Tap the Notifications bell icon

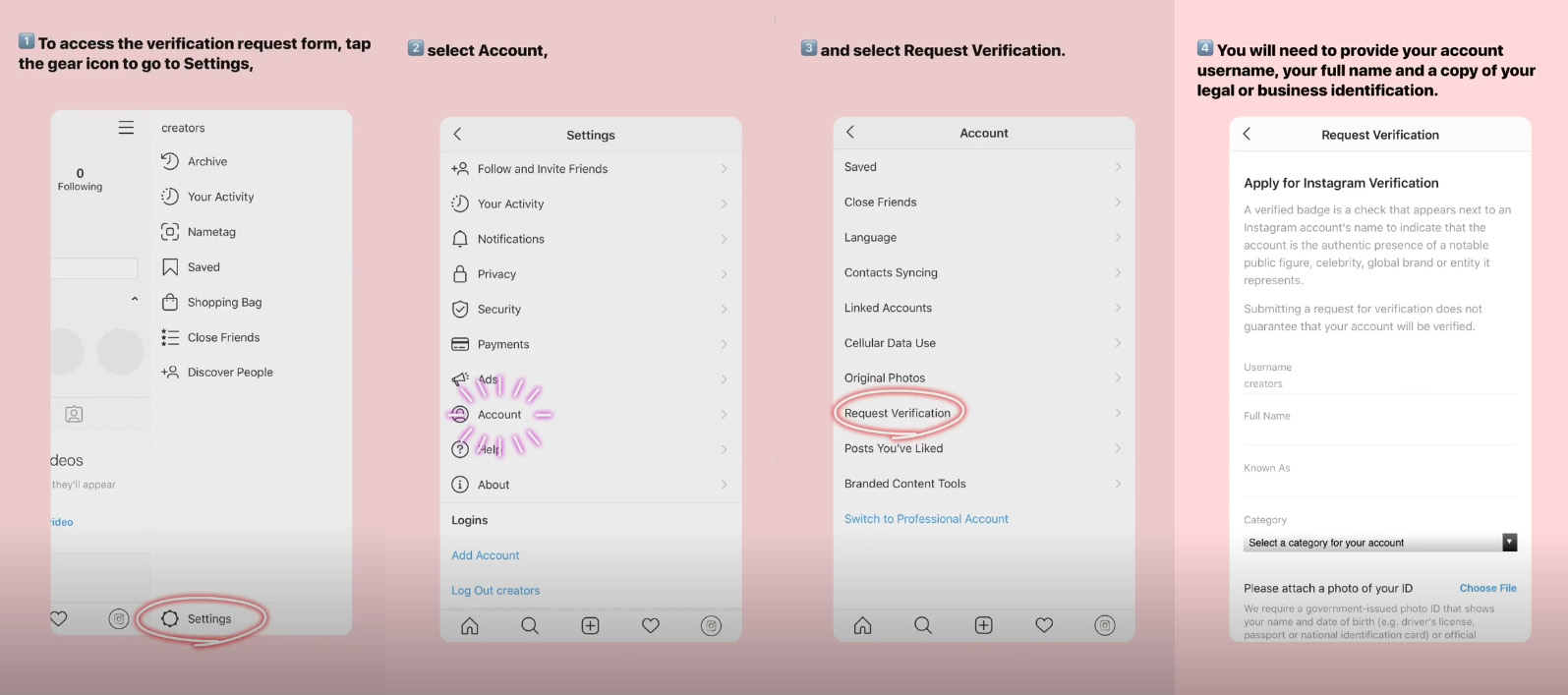[x=460, y=239]
